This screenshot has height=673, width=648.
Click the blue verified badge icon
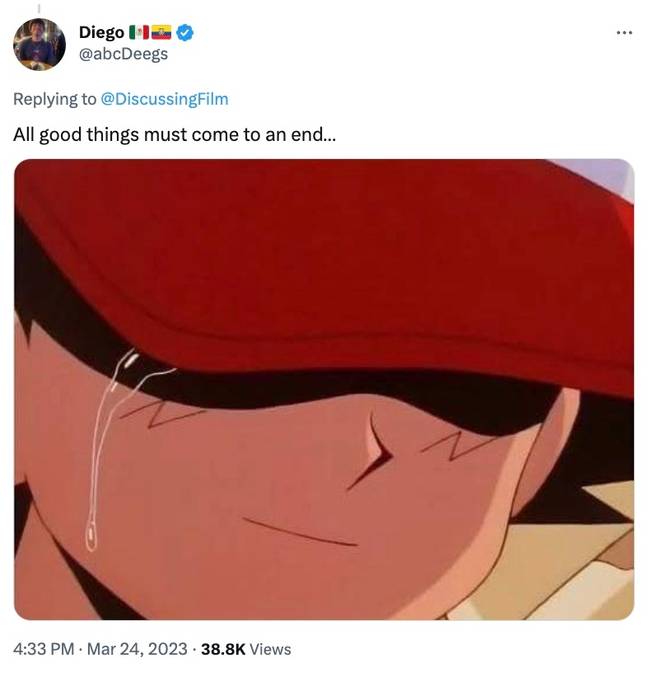pos(185,33)
